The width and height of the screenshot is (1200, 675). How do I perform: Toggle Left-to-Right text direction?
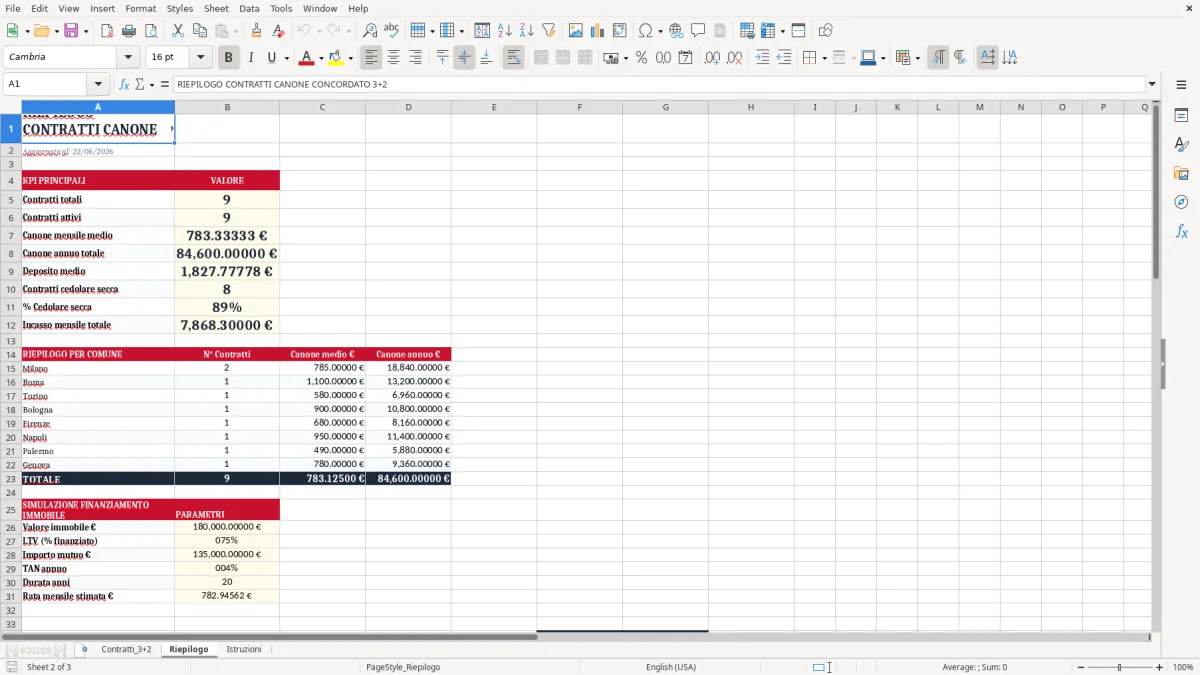(938, 58)
